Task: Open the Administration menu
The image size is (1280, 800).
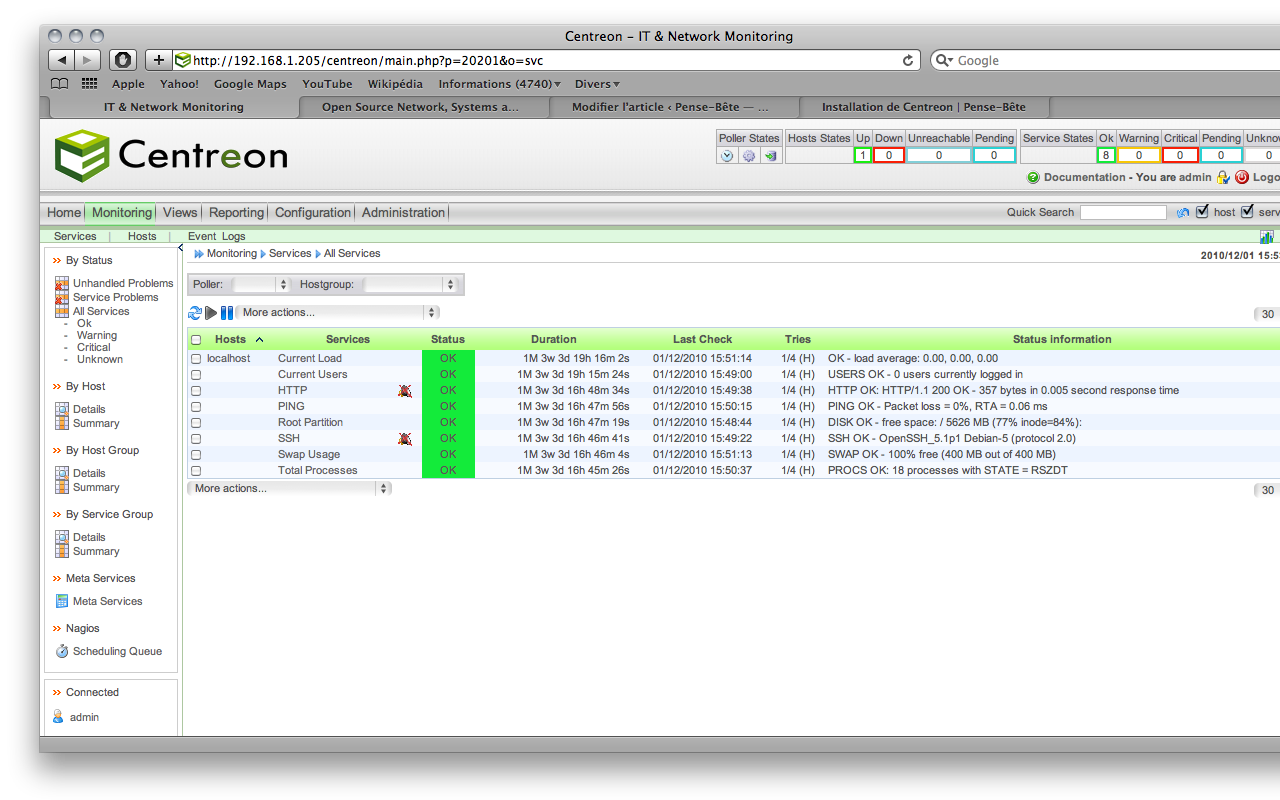Action: [x=403, y=212]
